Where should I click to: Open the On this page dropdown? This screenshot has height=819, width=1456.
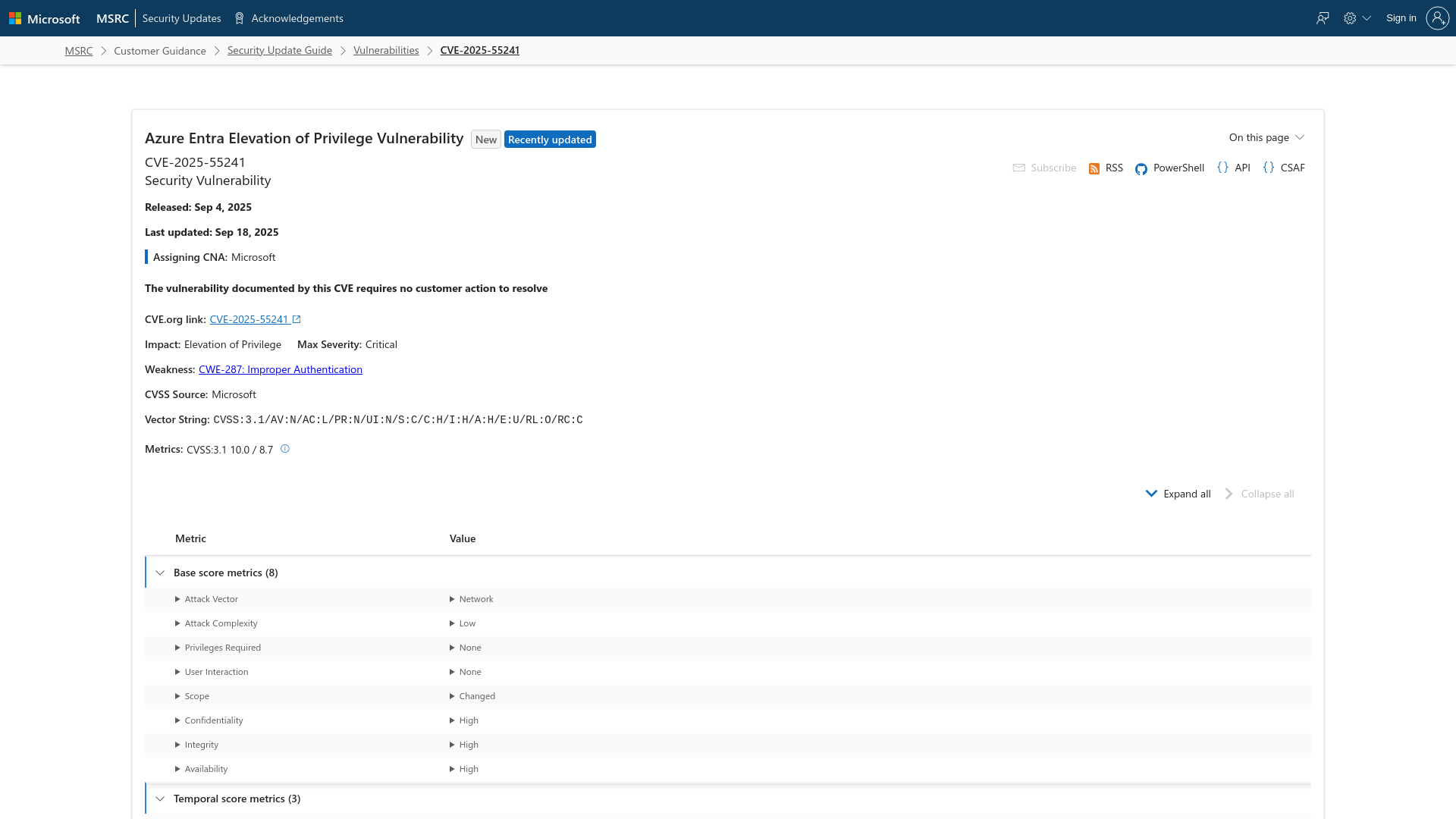pos(1266,137)
